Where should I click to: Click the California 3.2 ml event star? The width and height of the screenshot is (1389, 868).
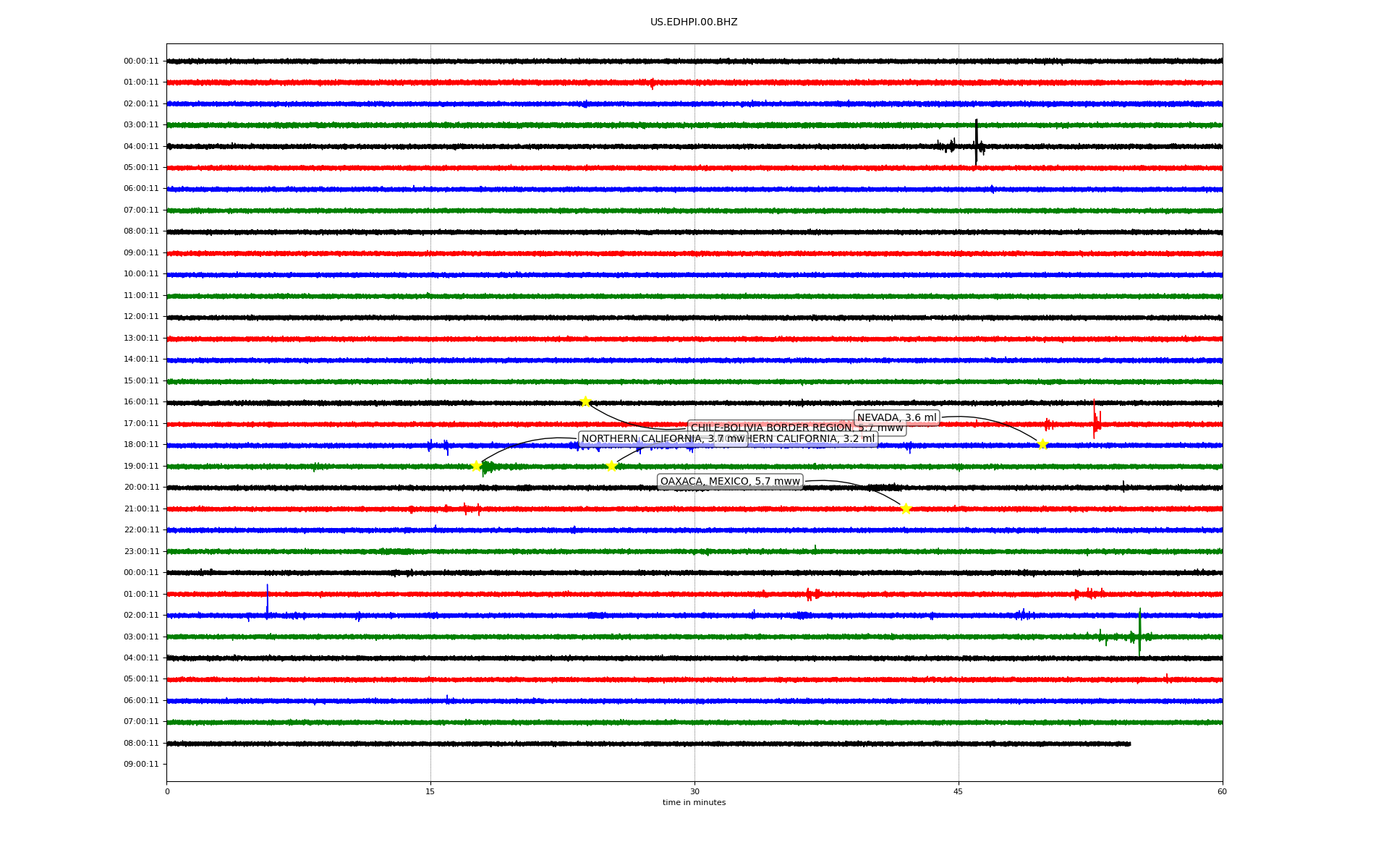pos(611,466)
